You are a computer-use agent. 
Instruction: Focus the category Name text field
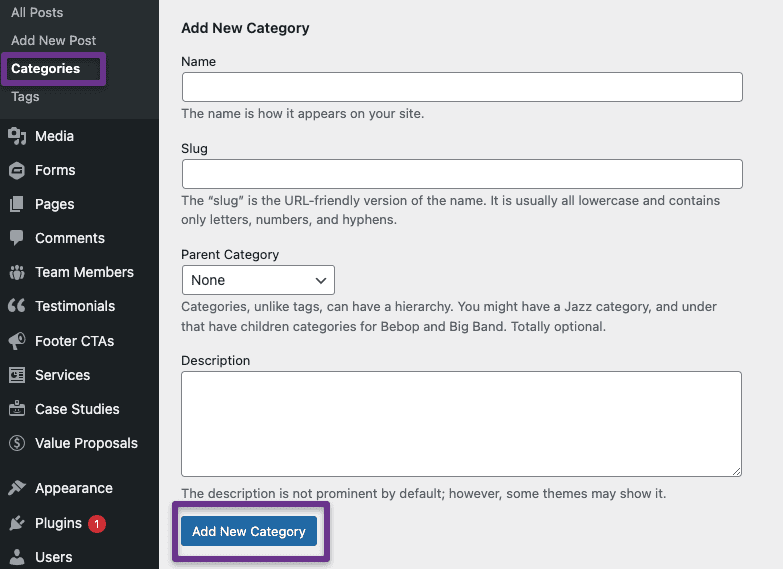[x=461, y=87]
